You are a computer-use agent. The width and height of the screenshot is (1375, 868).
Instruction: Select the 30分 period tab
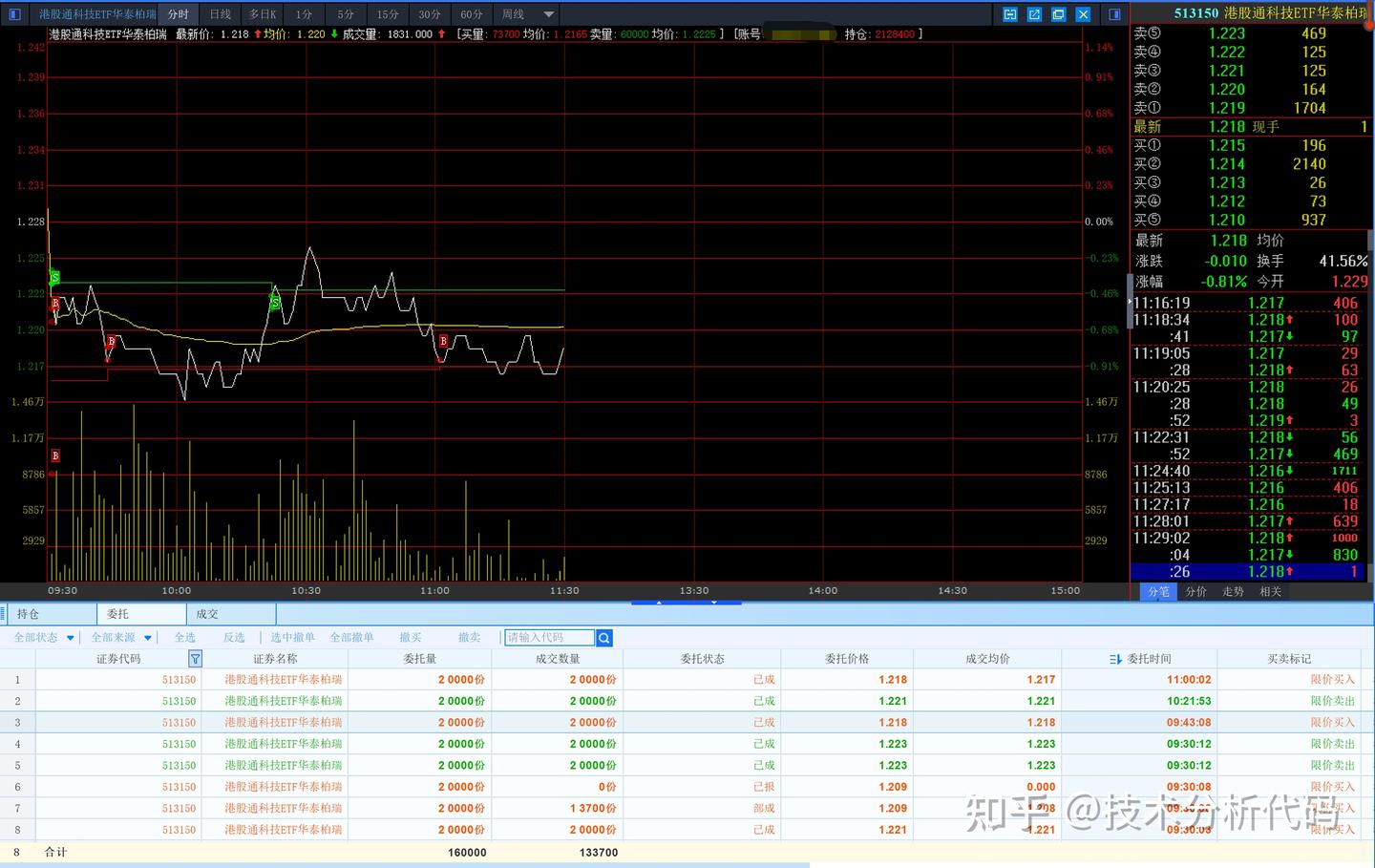pos(430,14)
